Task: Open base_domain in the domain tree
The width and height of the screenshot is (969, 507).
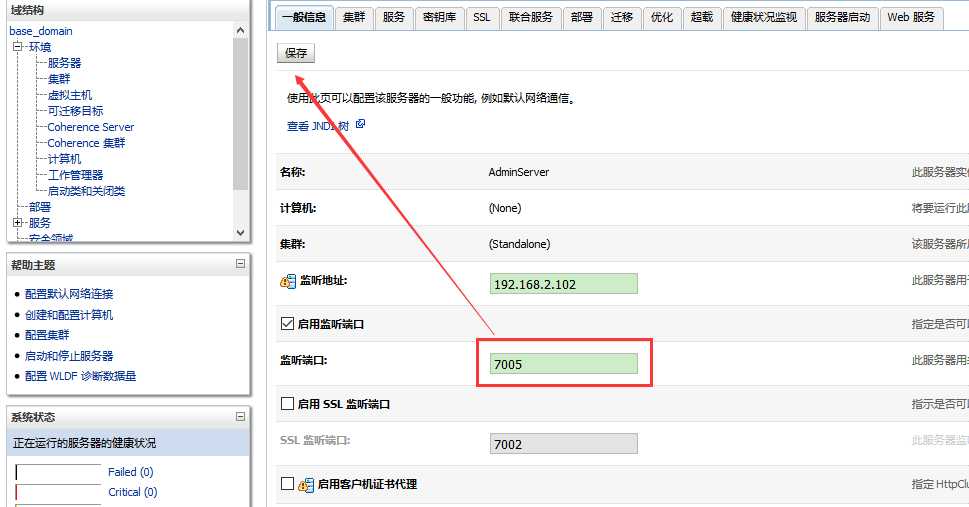Action: [41, 31]
